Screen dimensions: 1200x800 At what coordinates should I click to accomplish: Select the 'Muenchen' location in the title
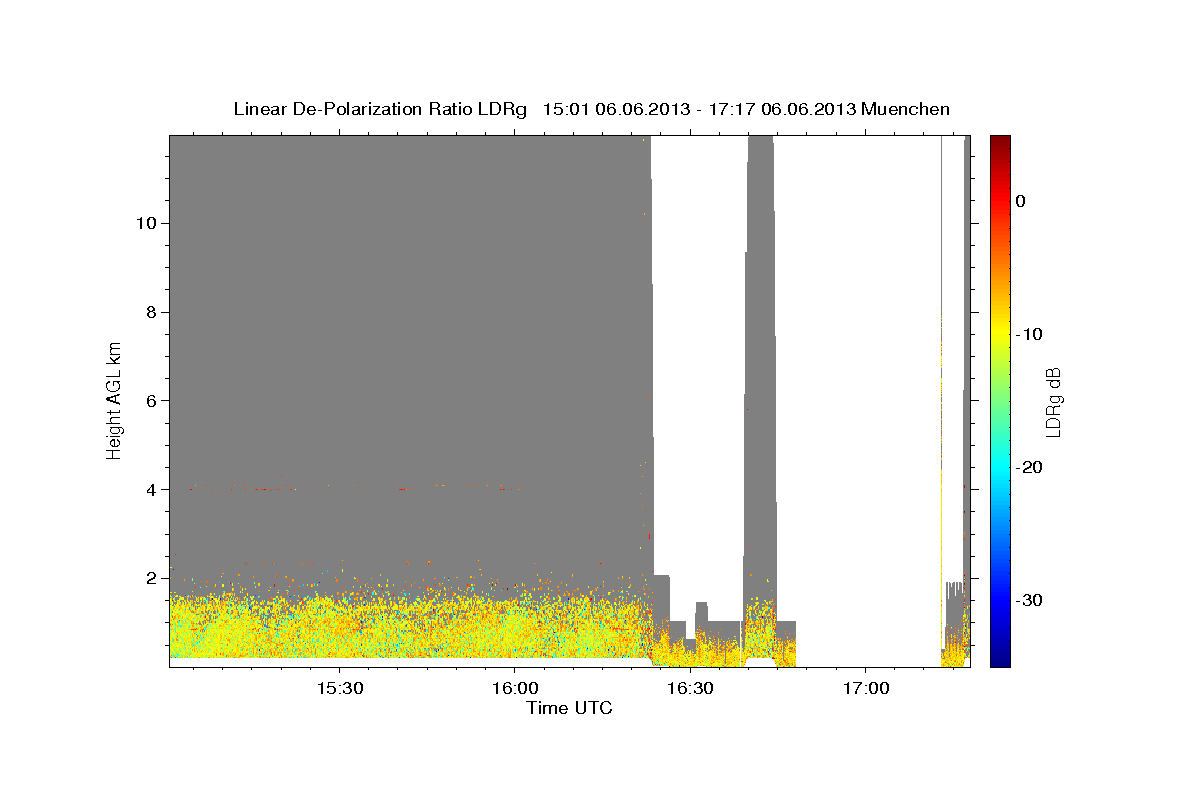click(x=906, y=109)
